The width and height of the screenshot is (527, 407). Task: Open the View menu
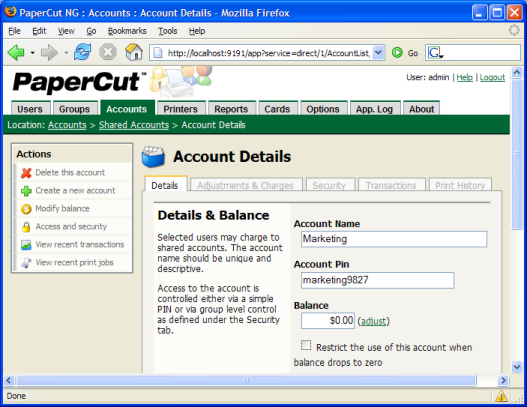(66, 31)
